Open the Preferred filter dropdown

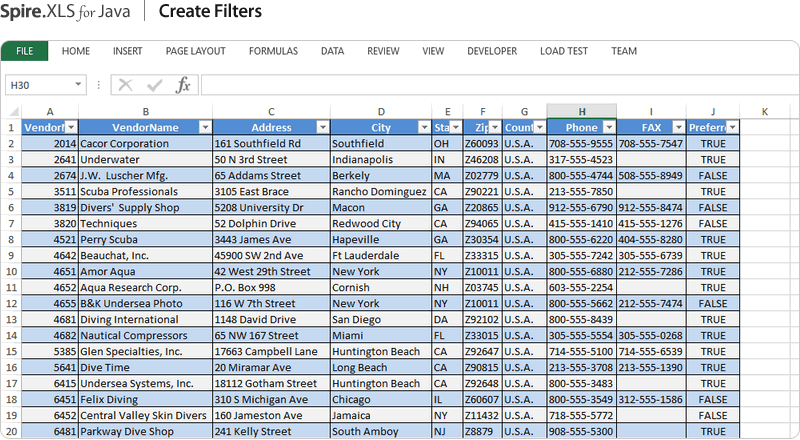[733, 127]
